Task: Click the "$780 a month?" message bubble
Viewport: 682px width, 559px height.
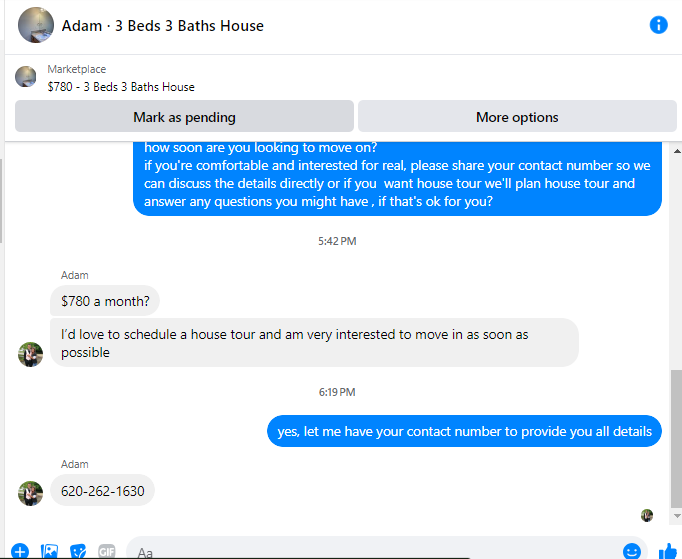Action: click(105, 301)
